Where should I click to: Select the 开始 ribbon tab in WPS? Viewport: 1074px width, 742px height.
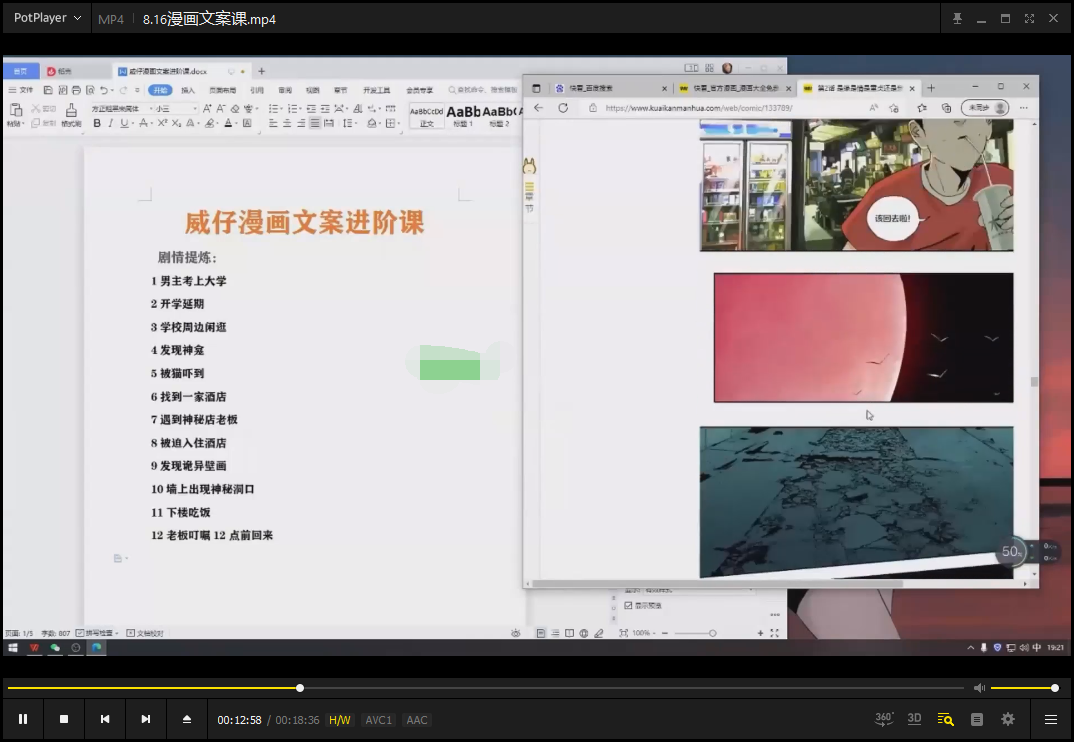pos(160,90)
